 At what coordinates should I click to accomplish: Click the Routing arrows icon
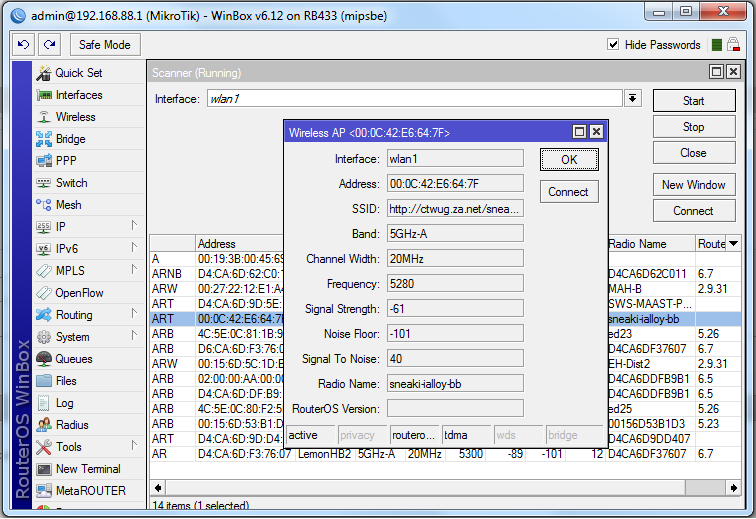pos(44,315)
